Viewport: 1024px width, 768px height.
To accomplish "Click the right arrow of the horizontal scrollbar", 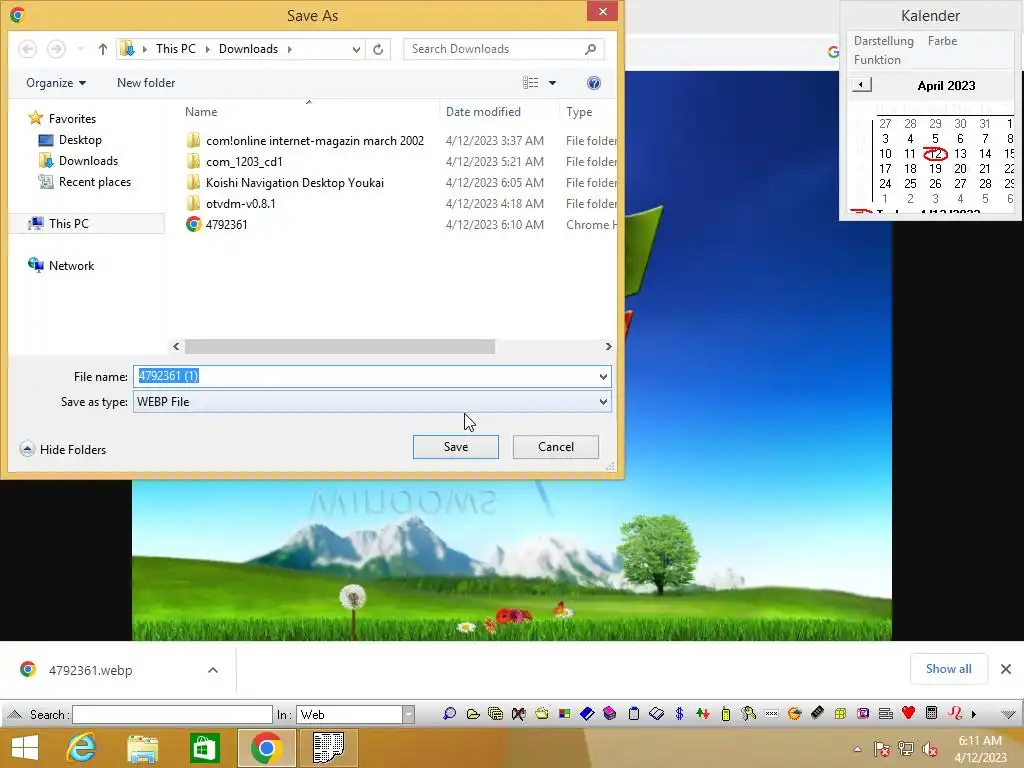I will pos(608,346).
